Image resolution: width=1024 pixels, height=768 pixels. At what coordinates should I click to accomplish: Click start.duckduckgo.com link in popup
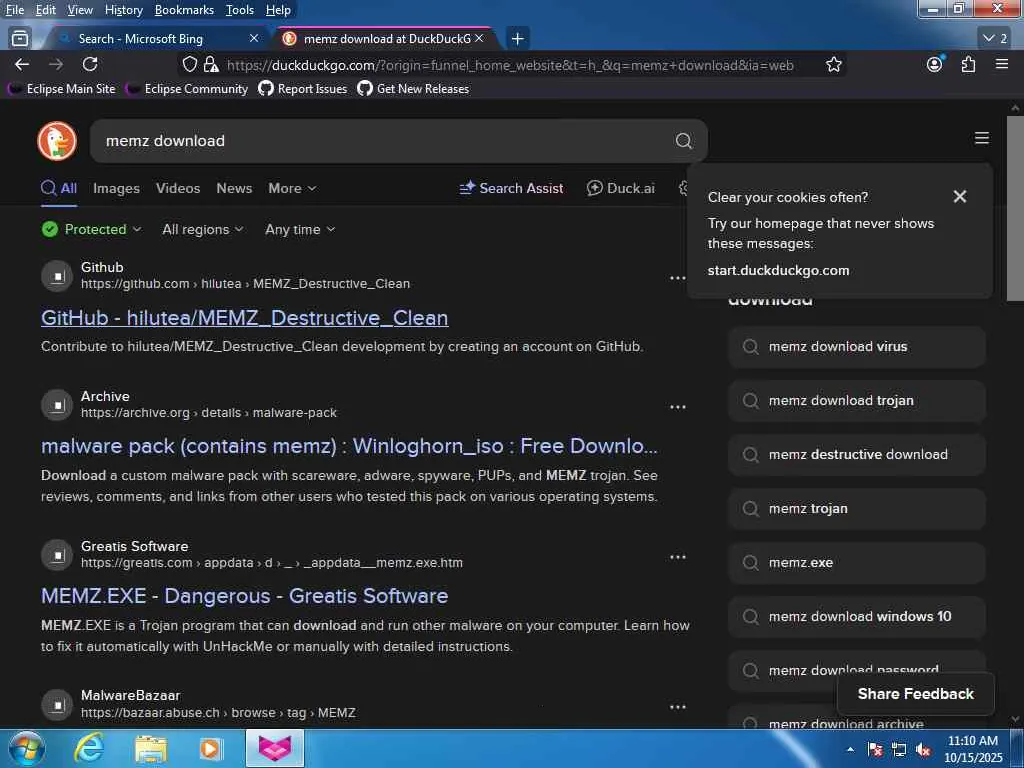[778, 270]
